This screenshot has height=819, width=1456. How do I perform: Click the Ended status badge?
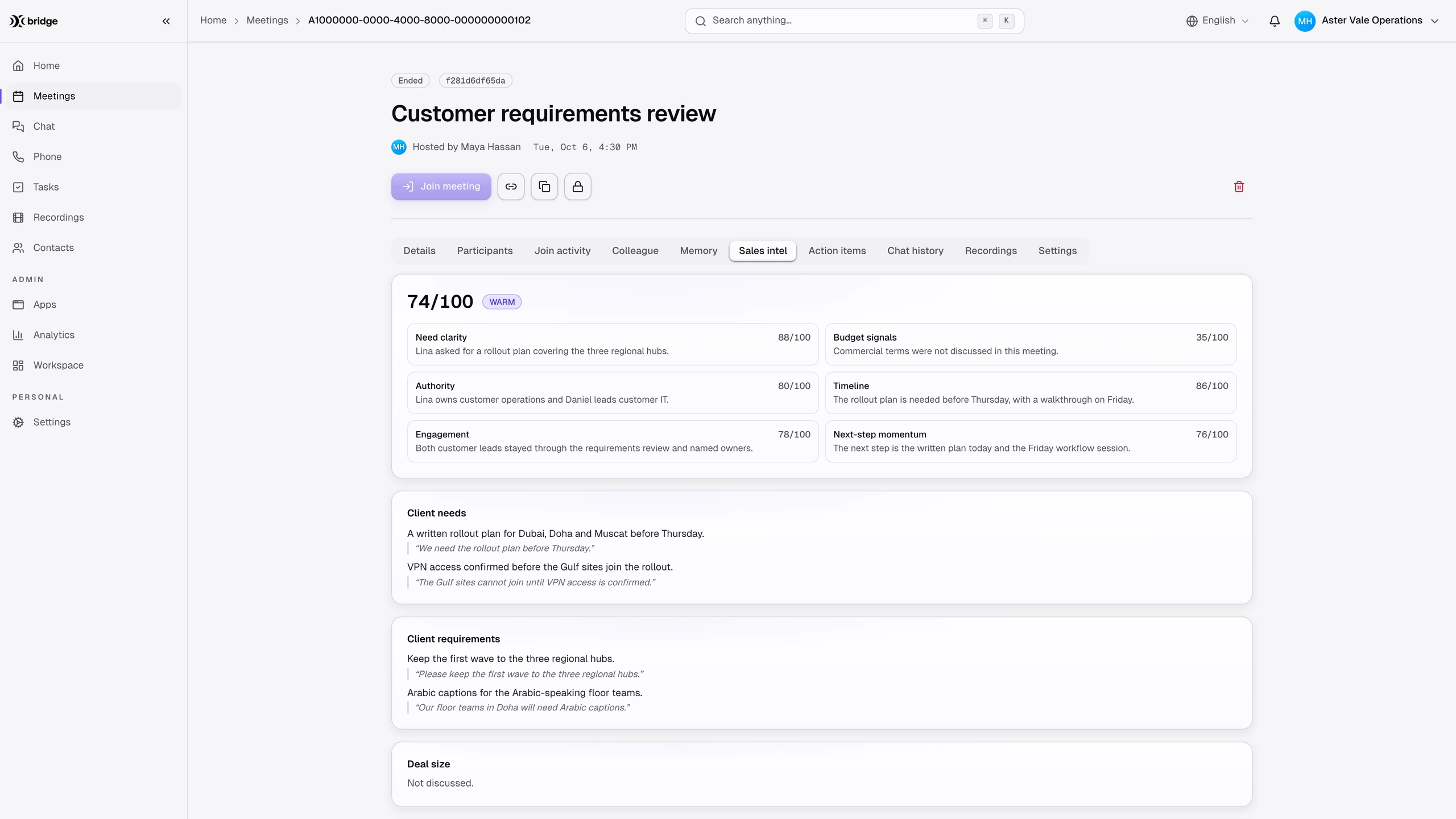click(410, 81)
